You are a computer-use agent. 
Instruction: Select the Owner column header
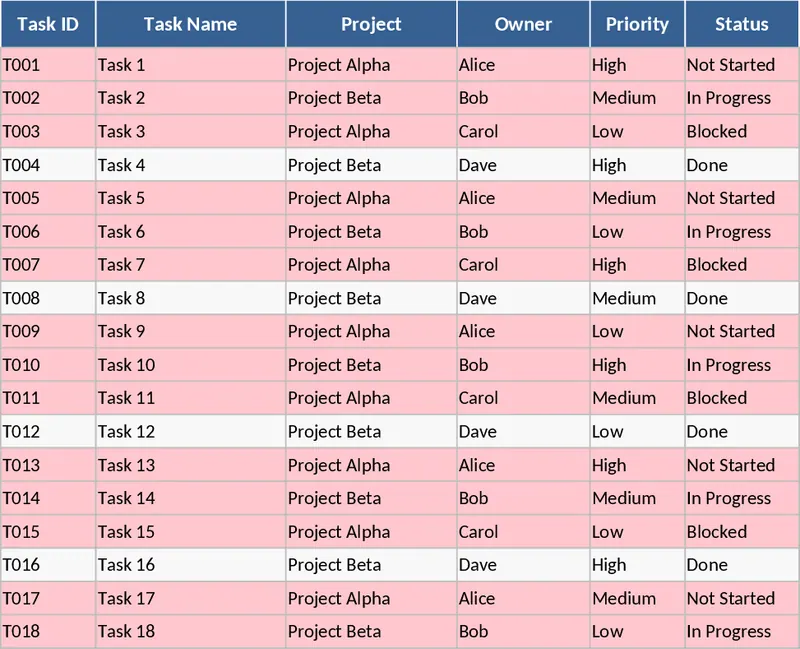click(523, 24)
